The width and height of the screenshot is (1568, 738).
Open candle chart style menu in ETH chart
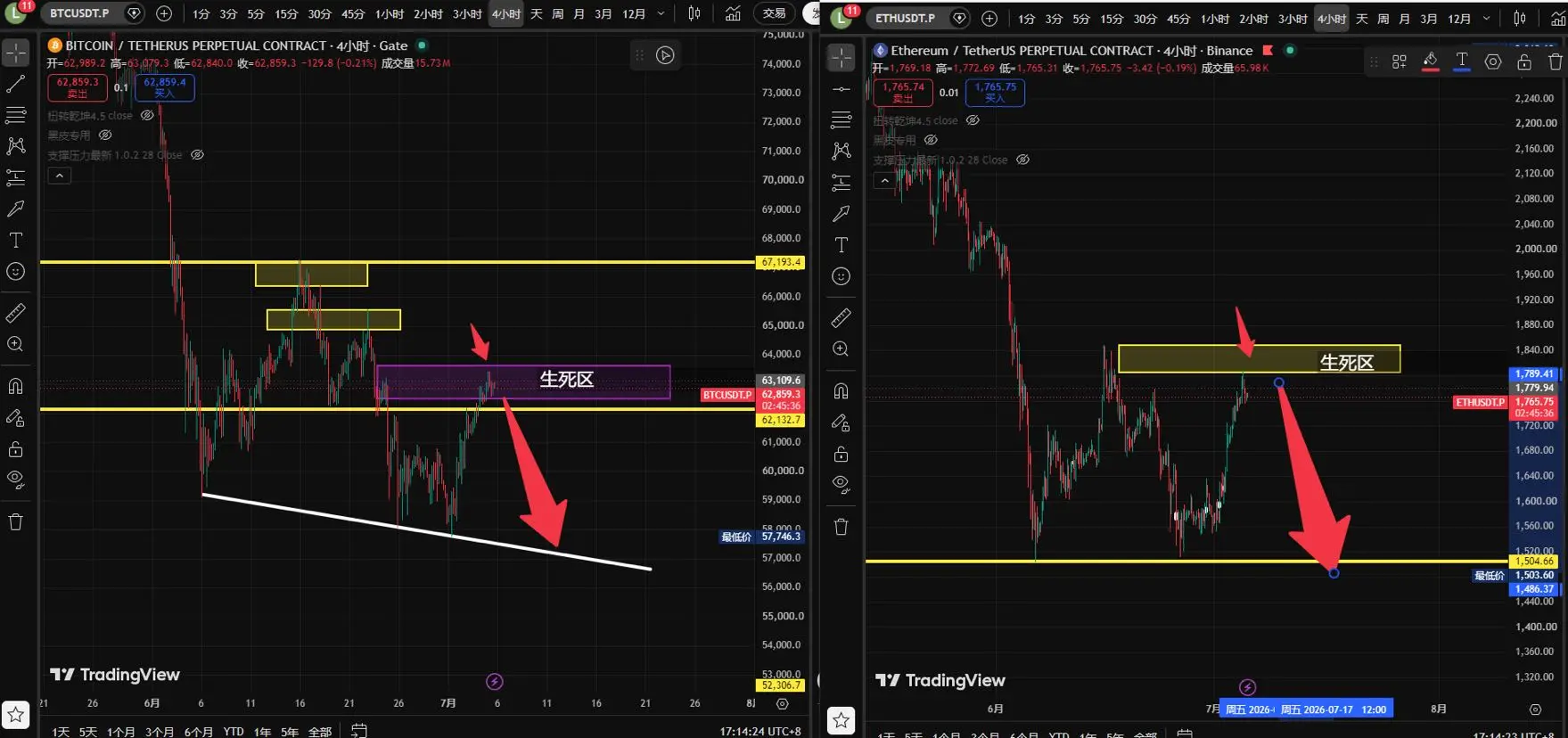(x=1520, y=18)
